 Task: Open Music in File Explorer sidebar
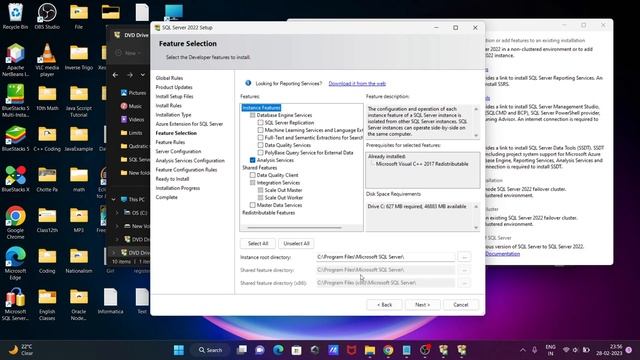tap(131, 106)
